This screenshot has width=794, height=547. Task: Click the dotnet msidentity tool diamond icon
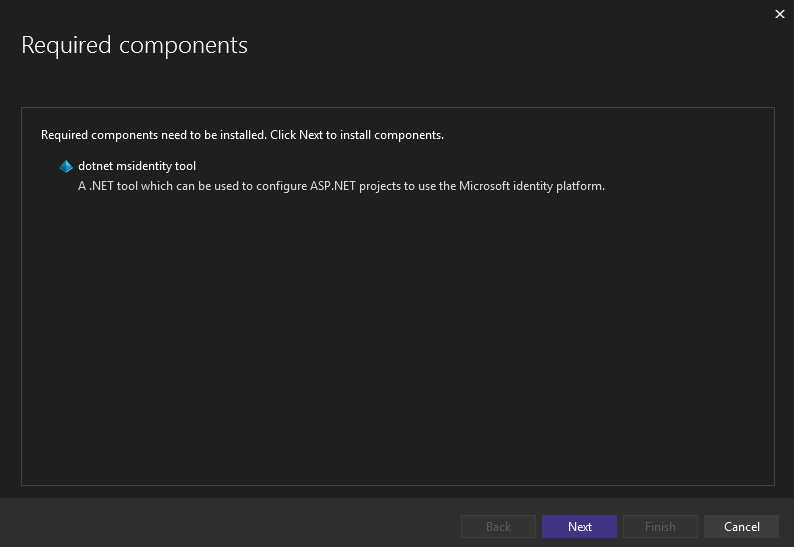66,167
